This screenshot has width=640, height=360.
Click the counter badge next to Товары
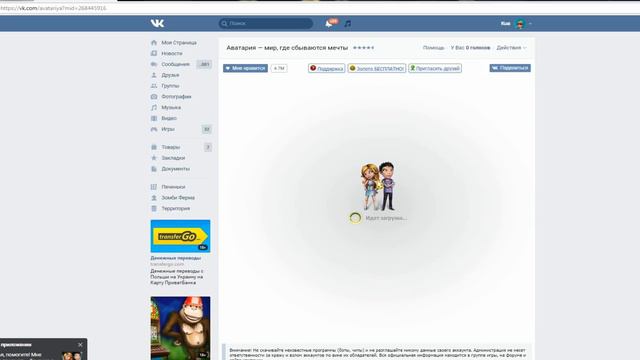click(208, 147)
